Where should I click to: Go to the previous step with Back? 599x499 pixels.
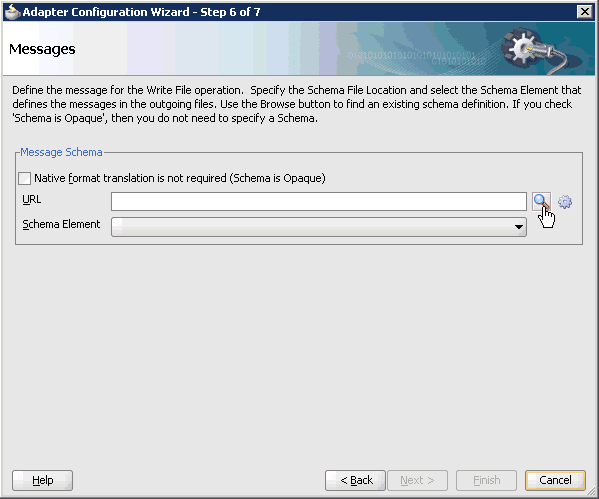(355, 480)
